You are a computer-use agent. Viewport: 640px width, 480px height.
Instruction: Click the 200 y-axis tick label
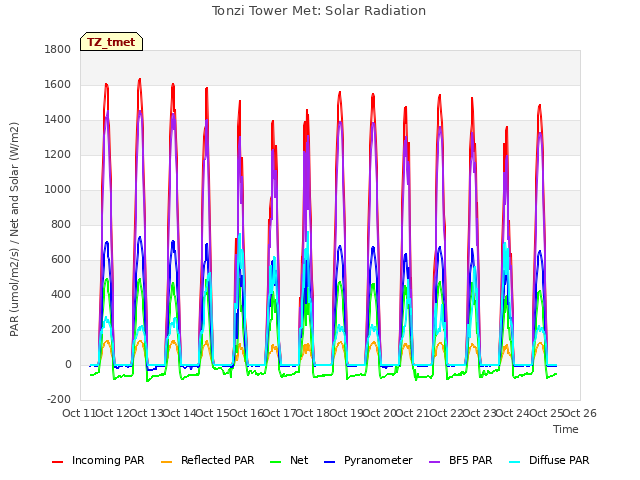pyautogui.click(x=61, y=330)
